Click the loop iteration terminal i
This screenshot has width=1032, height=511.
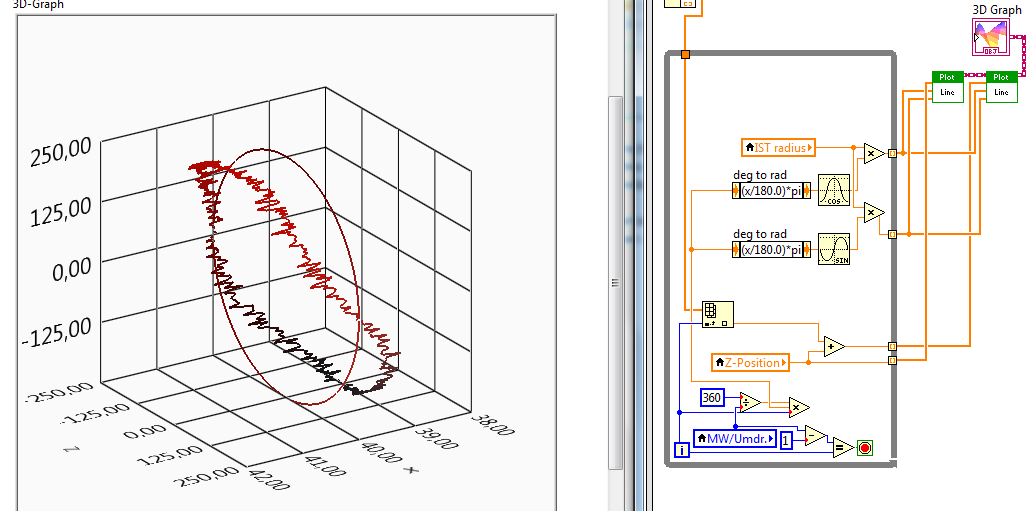click(x=682, y=450)
